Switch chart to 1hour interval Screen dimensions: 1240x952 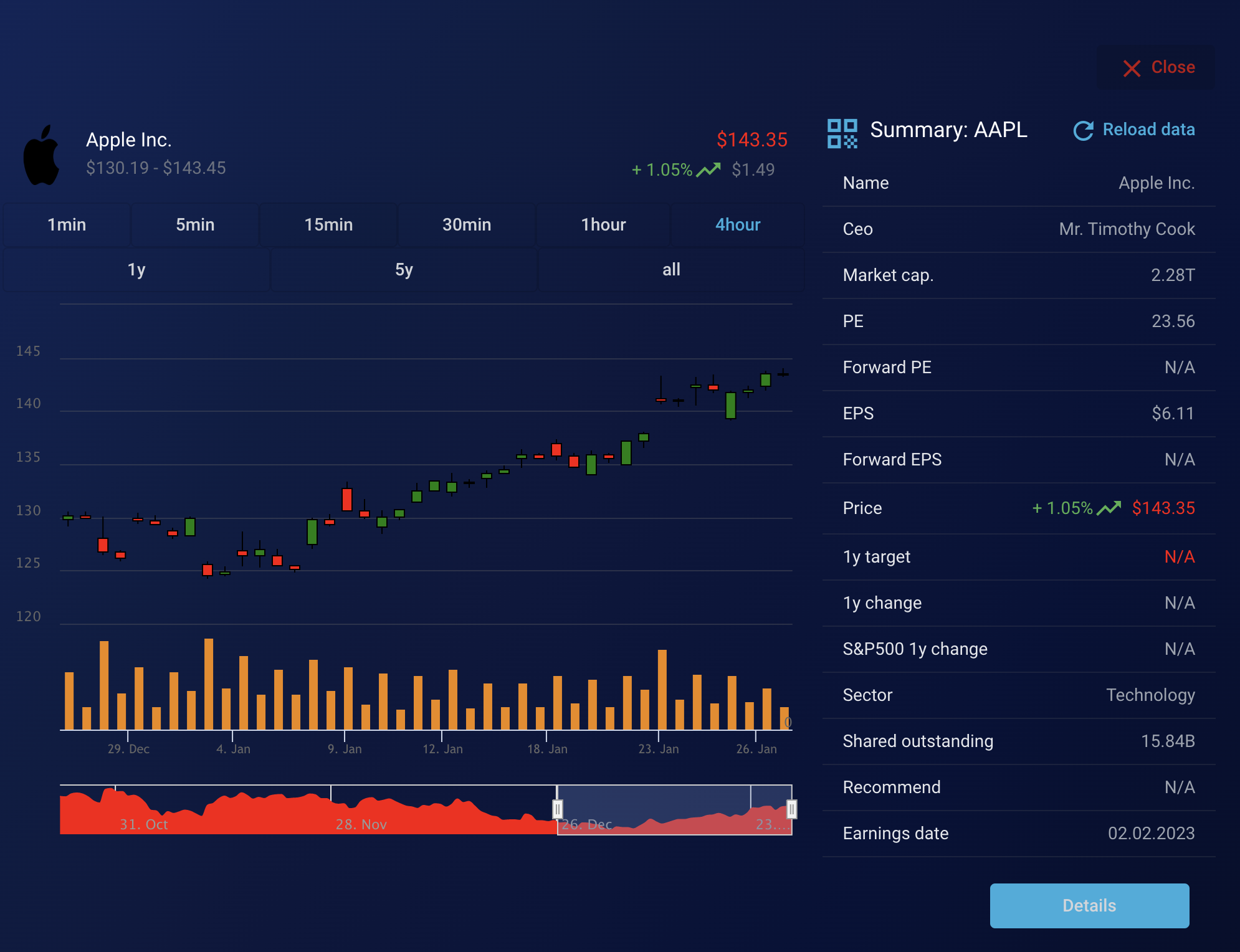pos(603,225)
